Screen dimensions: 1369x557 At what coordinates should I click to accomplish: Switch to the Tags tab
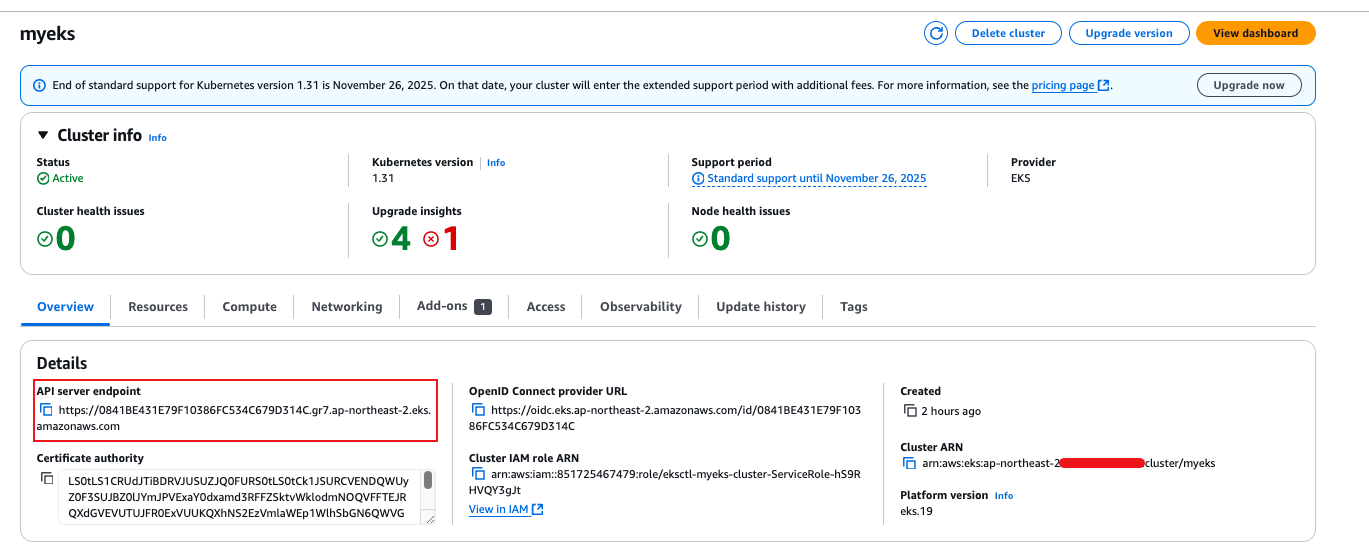pyautogui.click(x=854, y=307)
